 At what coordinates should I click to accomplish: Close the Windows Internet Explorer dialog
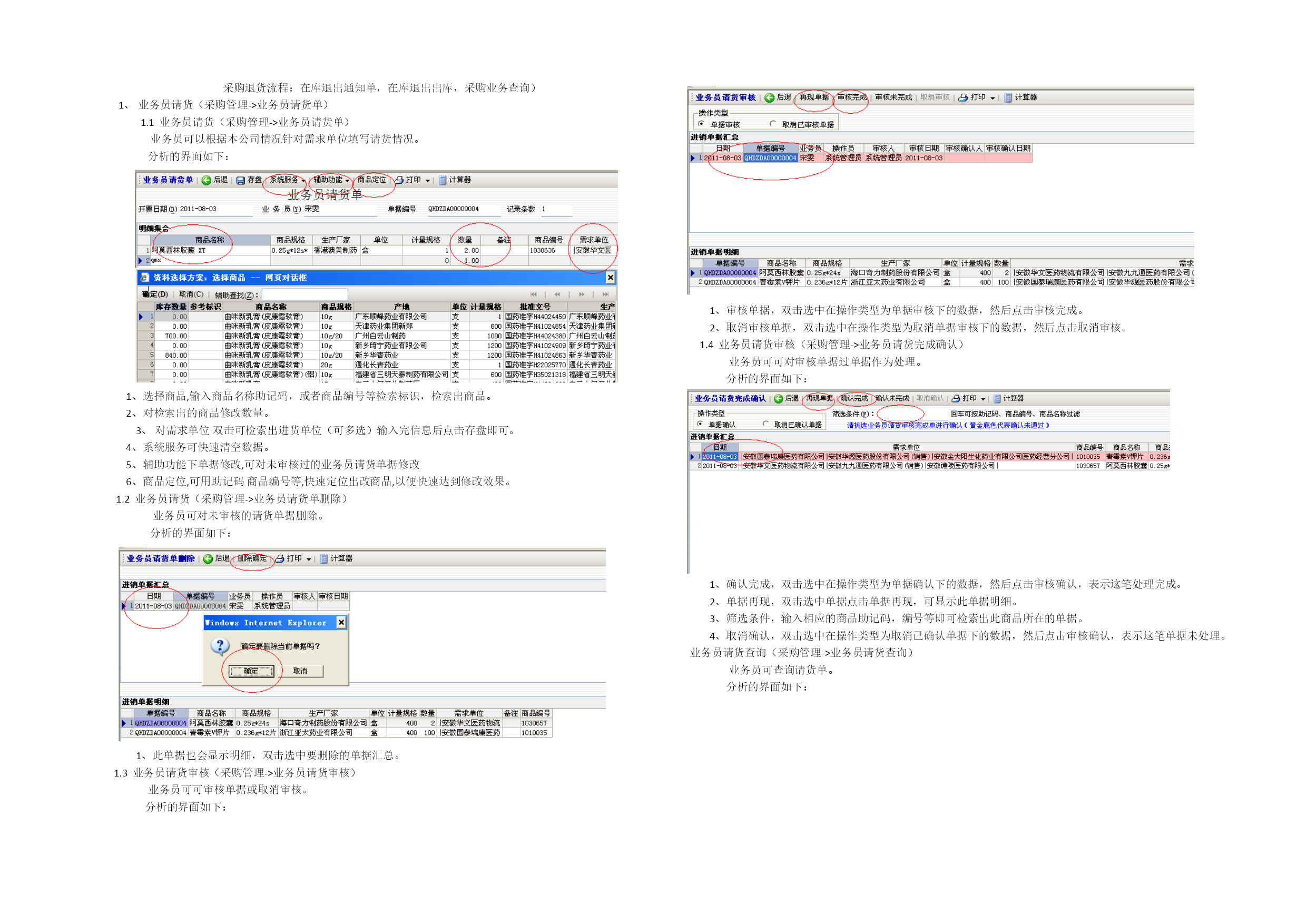point(341,622)
